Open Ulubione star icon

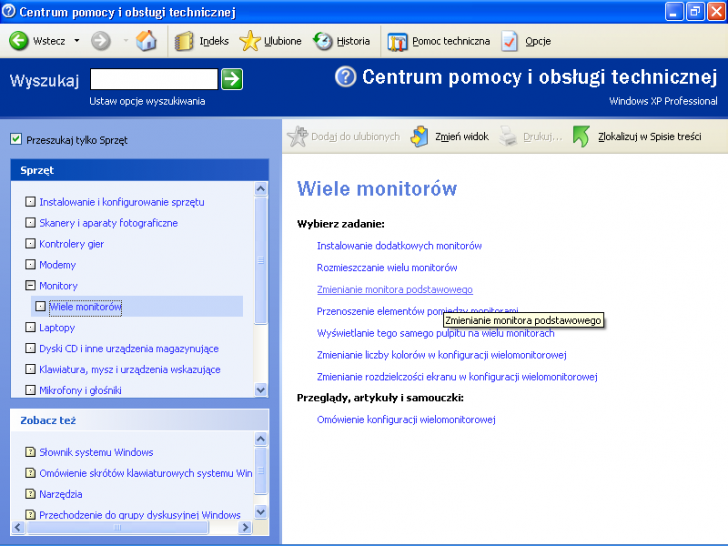(250, 41)
